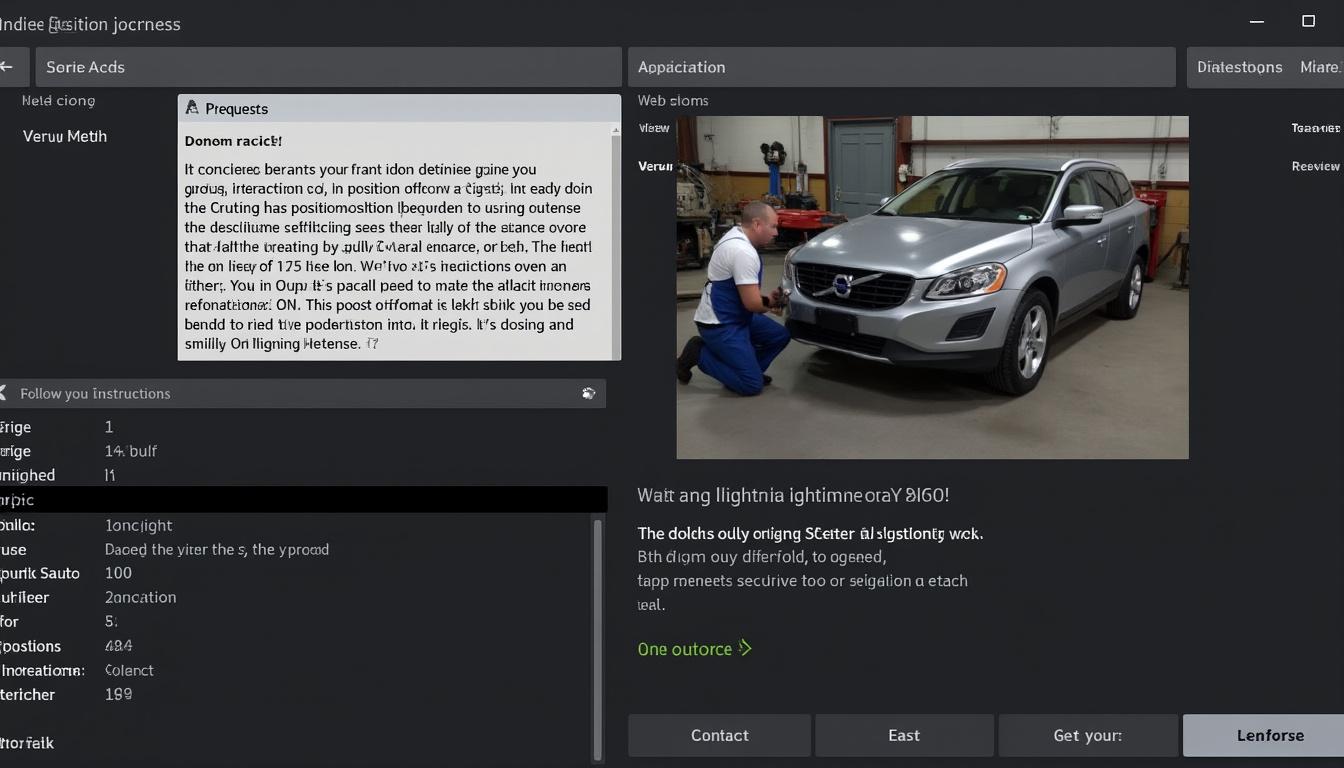Image resolution: width=1344 pixels, height=768 pixels.
Task: Click the A icon on the Prequests panel header
Action: point(191,107)
